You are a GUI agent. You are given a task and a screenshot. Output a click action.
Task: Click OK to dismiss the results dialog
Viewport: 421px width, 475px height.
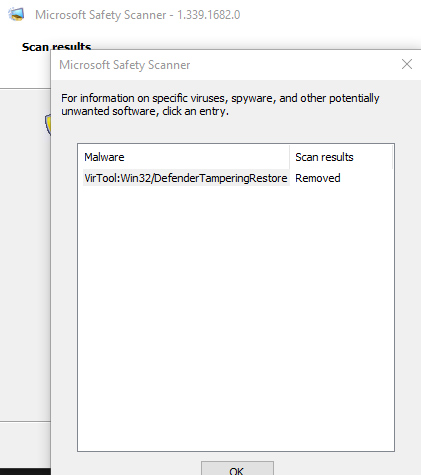click(237, 468)
